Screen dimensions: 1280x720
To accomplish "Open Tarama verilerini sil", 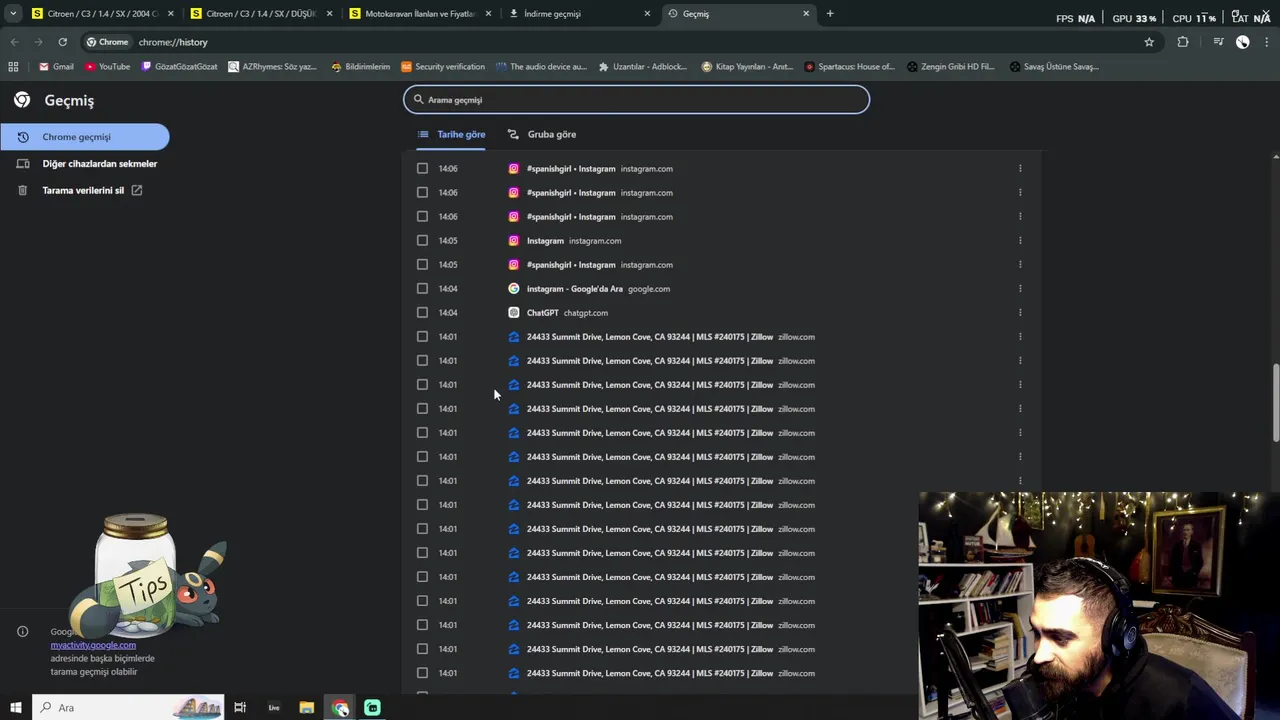I will coord(80,190).
